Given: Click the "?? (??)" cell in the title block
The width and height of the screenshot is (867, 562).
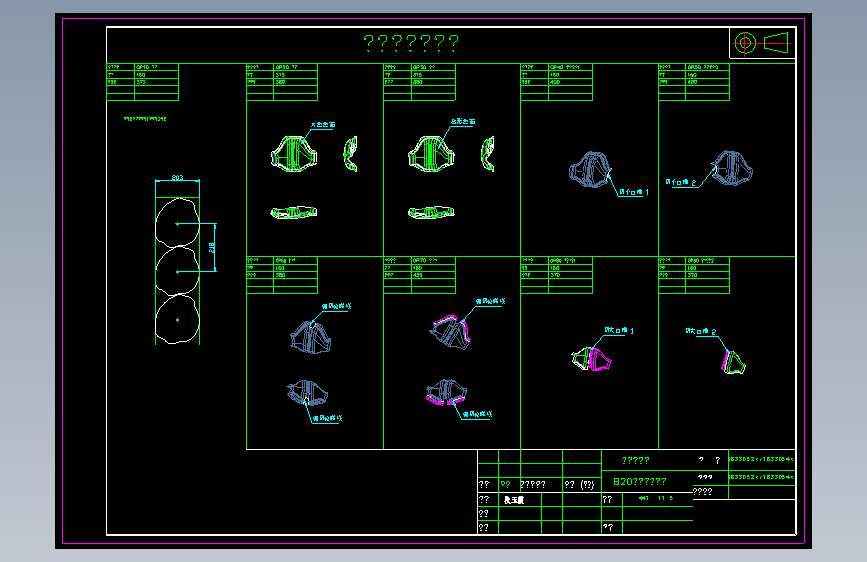Looking at the screenshot, I should [579, 485].
